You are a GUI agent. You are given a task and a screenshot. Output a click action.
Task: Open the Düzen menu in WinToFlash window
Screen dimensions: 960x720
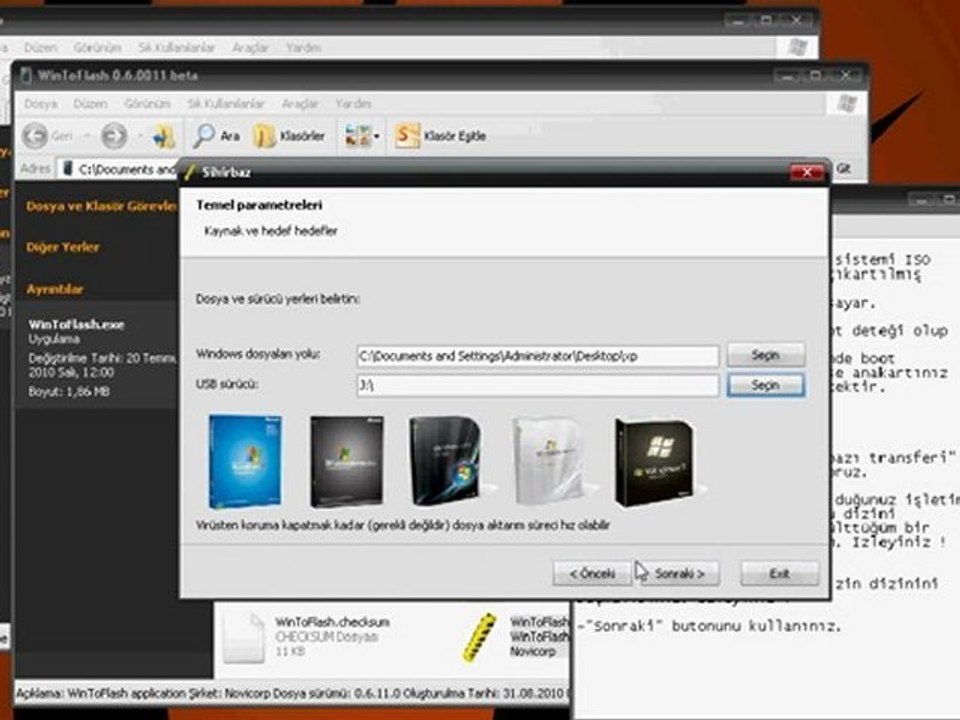pos(91,104)
